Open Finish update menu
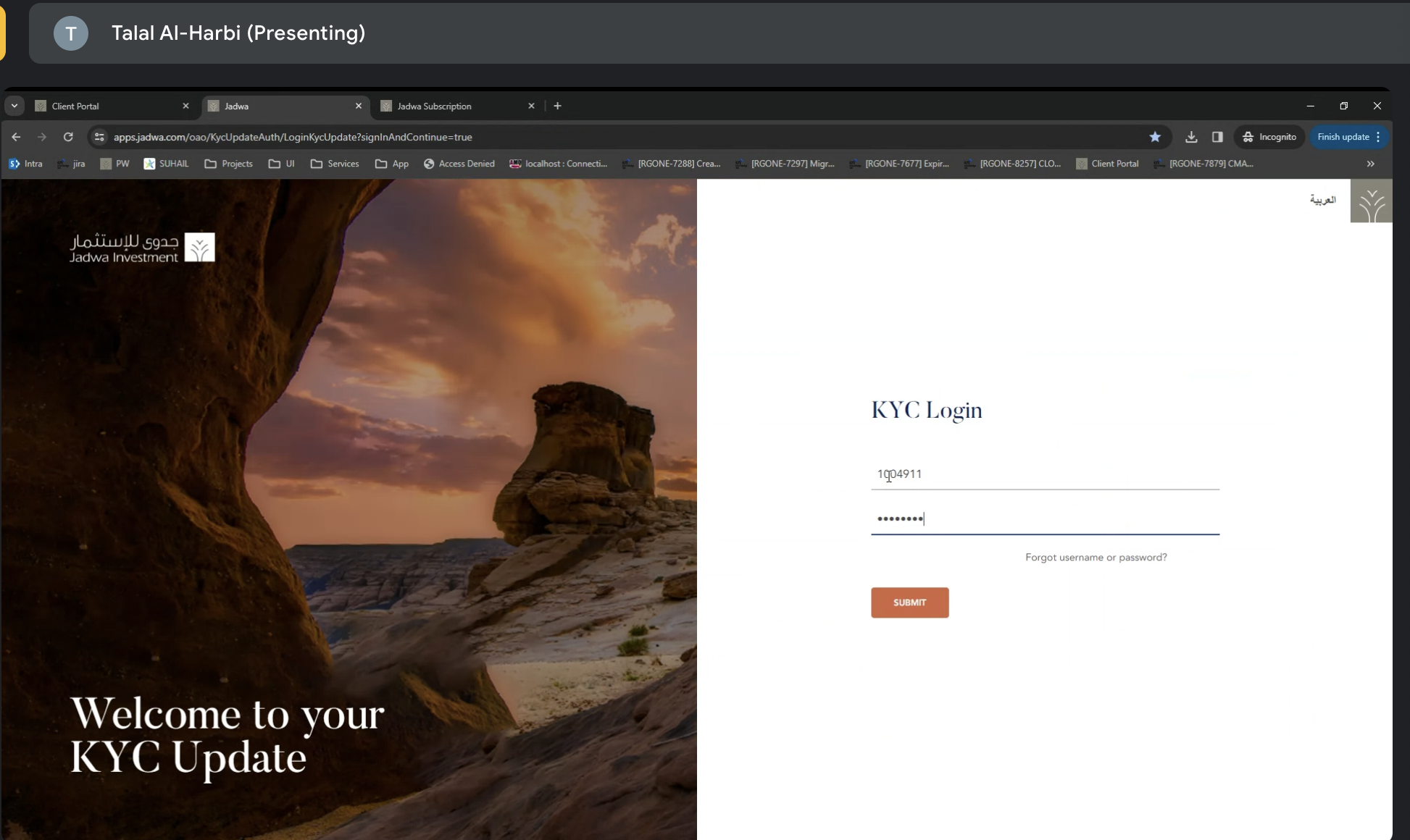 pos(1349,137)
